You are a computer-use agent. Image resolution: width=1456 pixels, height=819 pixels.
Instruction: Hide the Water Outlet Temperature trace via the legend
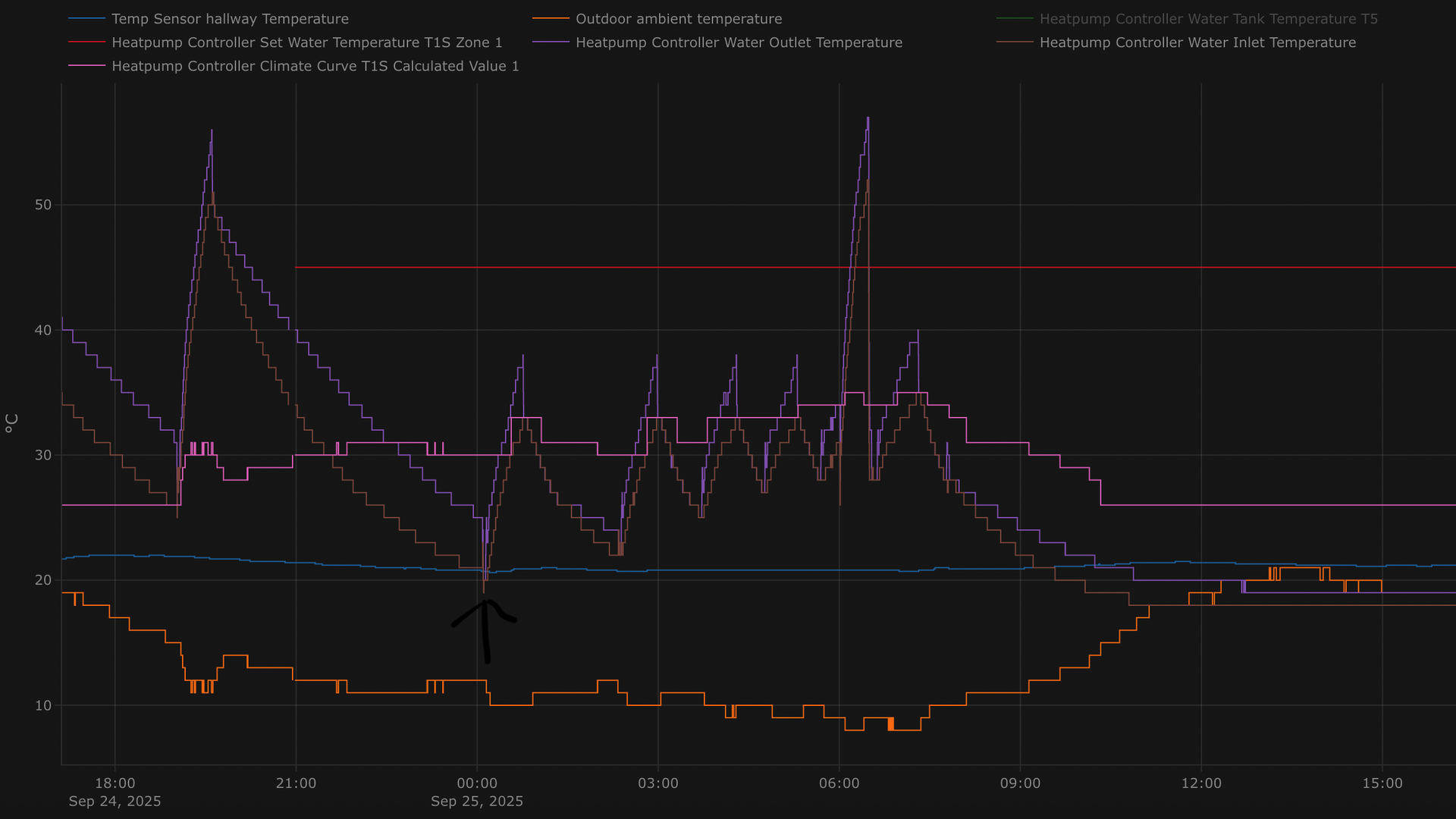(739, 42)
